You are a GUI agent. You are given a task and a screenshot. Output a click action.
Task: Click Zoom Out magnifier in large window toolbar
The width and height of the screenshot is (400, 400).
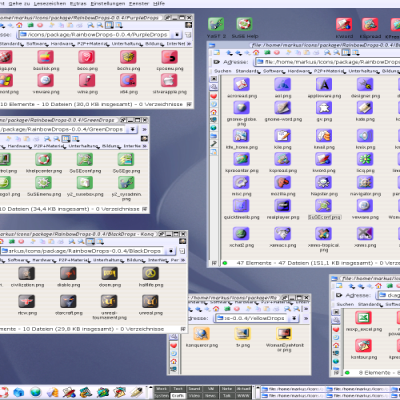coord(337,53)
